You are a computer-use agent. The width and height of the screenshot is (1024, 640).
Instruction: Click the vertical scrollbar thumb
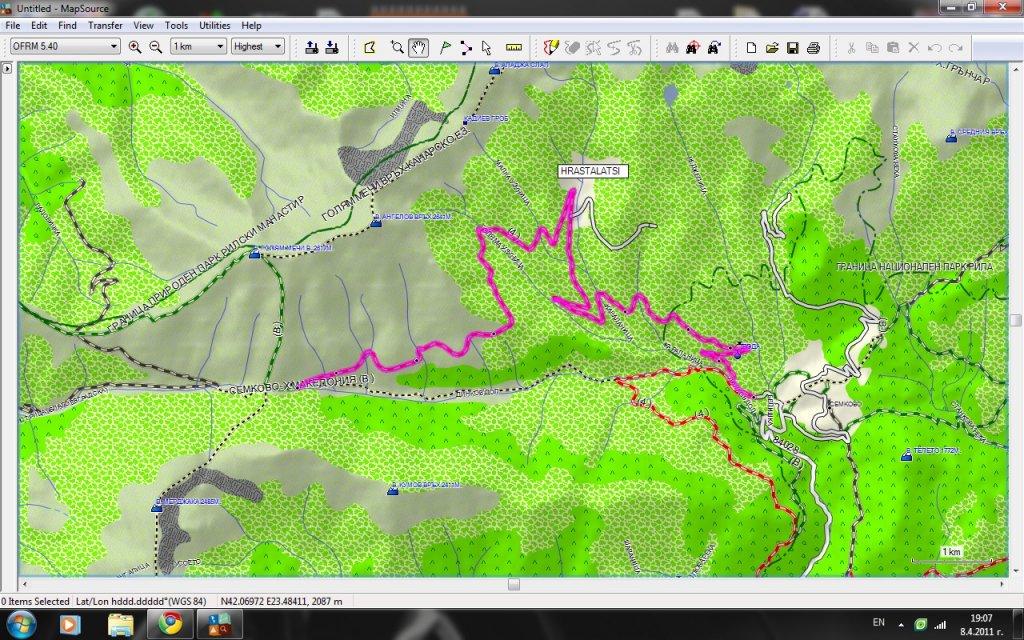click(x=1016, y=320)
